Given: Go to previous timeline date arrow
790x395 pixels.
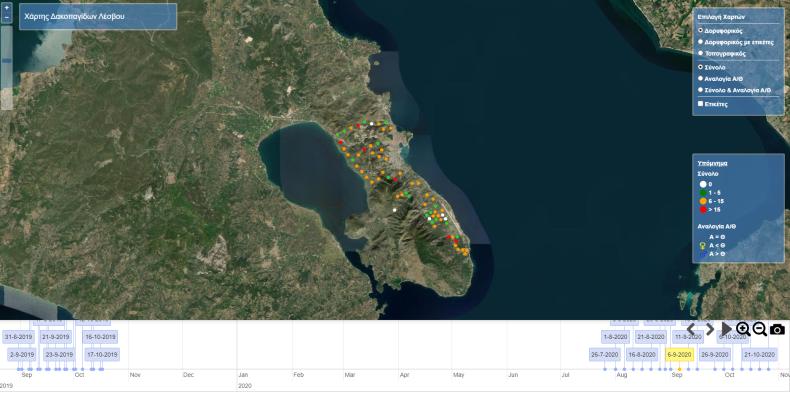Looking at the screenshot, I should [691, 329].
